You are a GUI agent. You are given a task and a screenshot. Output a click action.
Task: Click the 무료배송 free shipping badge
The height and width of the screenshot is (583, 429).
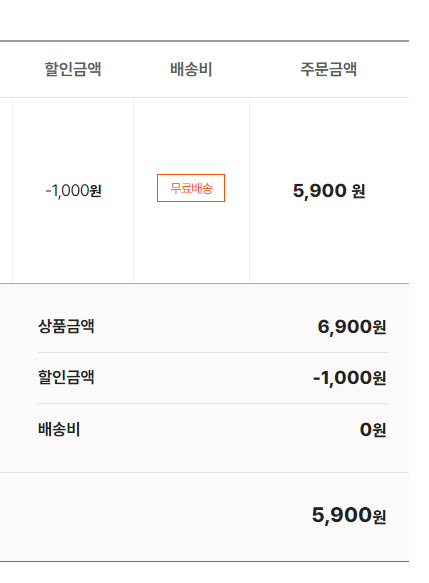(191, 188)
